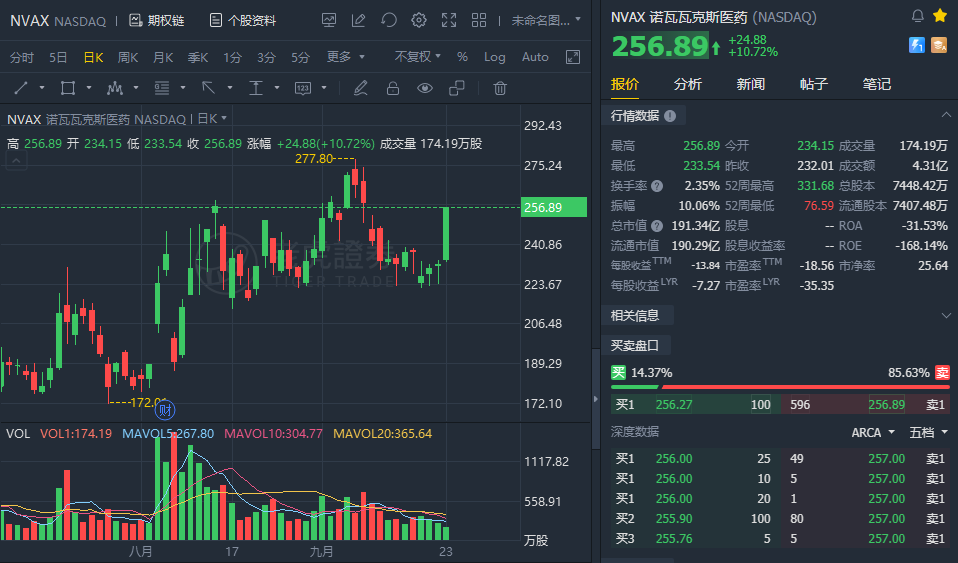The width and height of the screenshot is (958, 563).
Task: Select the 周K weekly timeframe
Action: (128, 57)
